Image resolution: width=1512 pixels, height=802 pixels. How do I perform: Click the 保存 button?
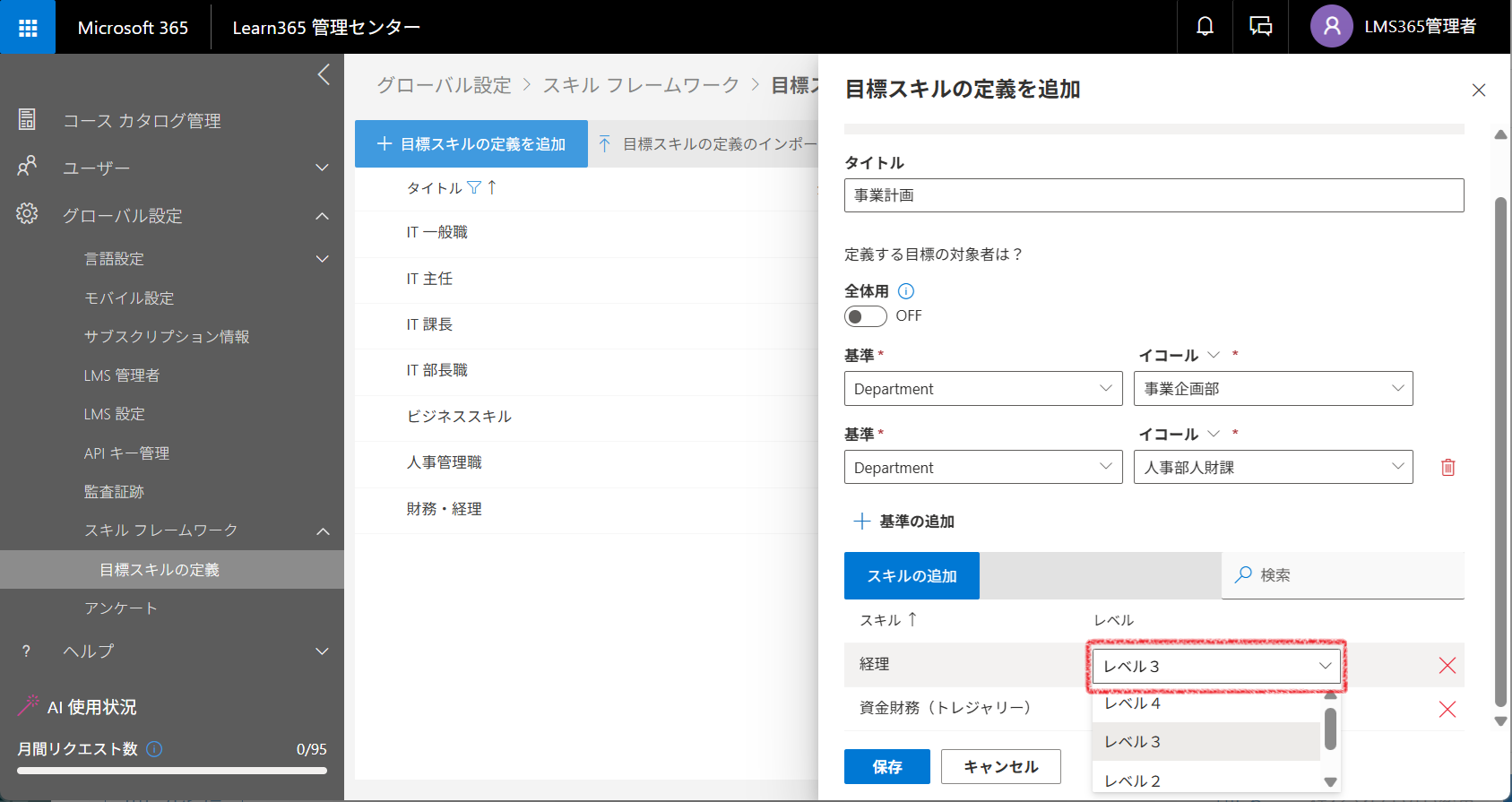pyautogui.click(x=887, y=766)
